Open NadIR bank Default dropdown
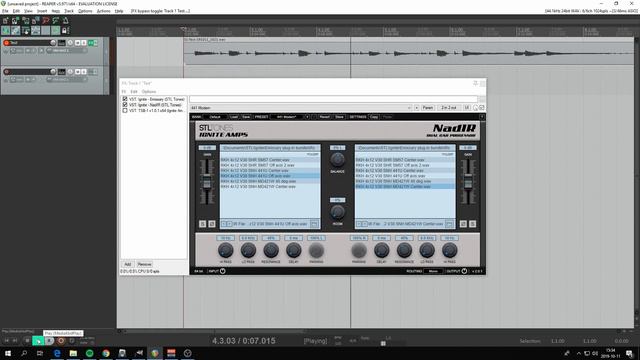The height and width of the screenshot is (360, 640). [215, 117]
